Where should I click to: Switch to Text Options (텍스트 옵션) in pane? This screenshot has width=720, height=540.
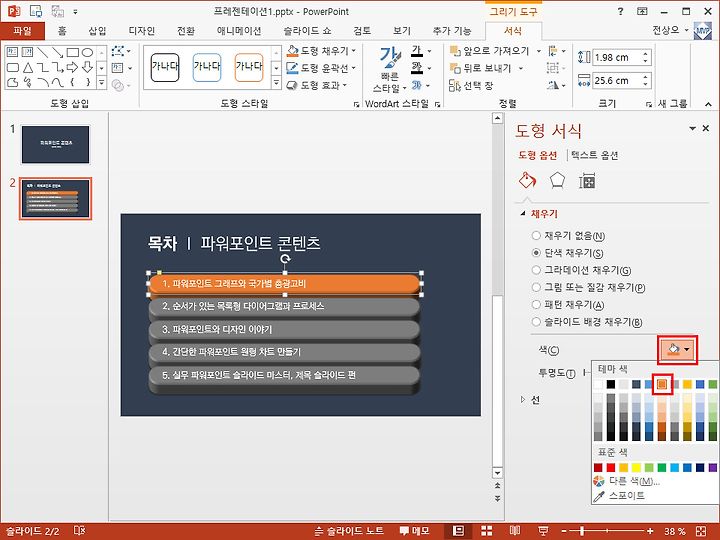(x=595, y=155)
